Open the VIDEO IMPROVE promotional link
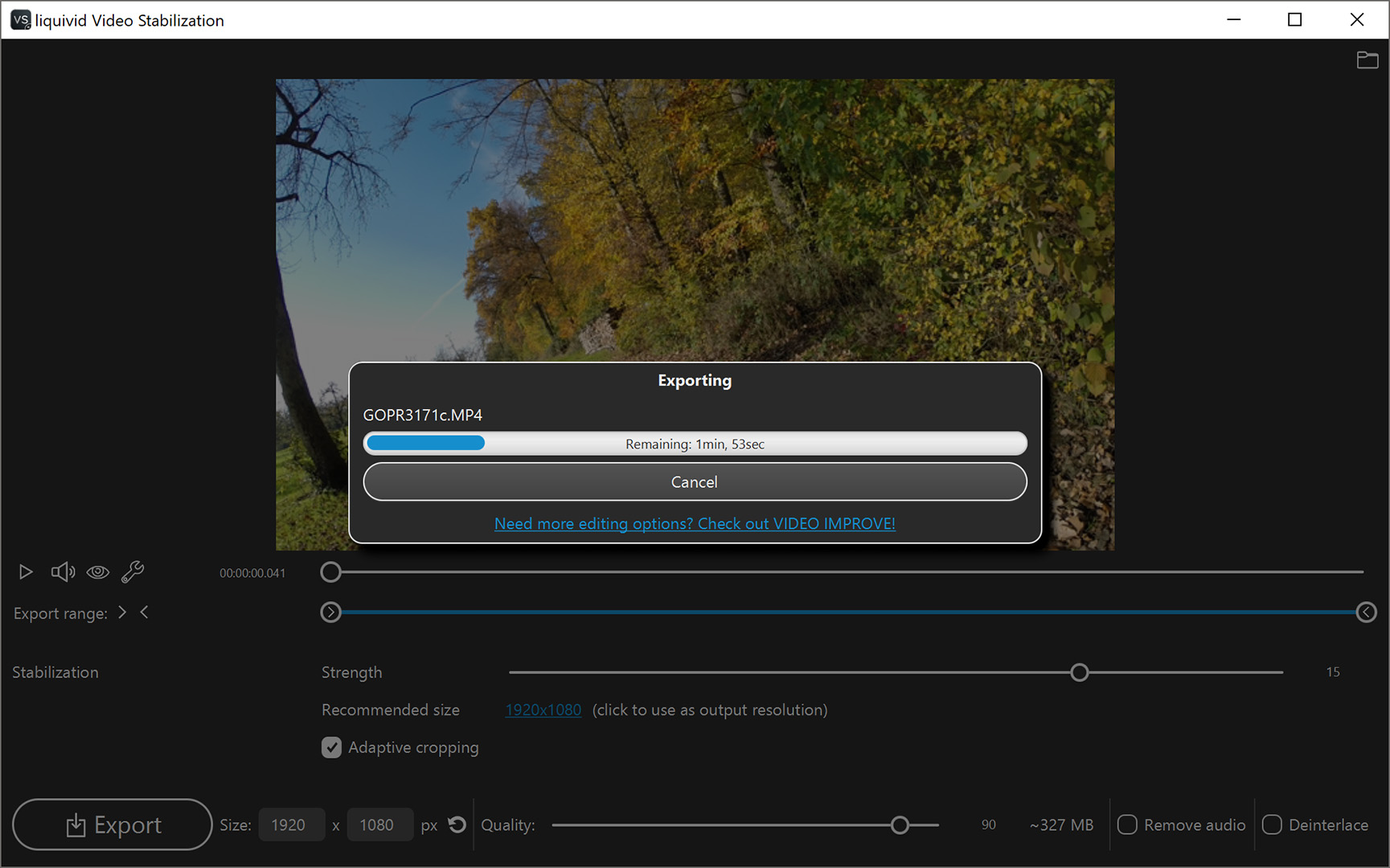 coord(695,523)
